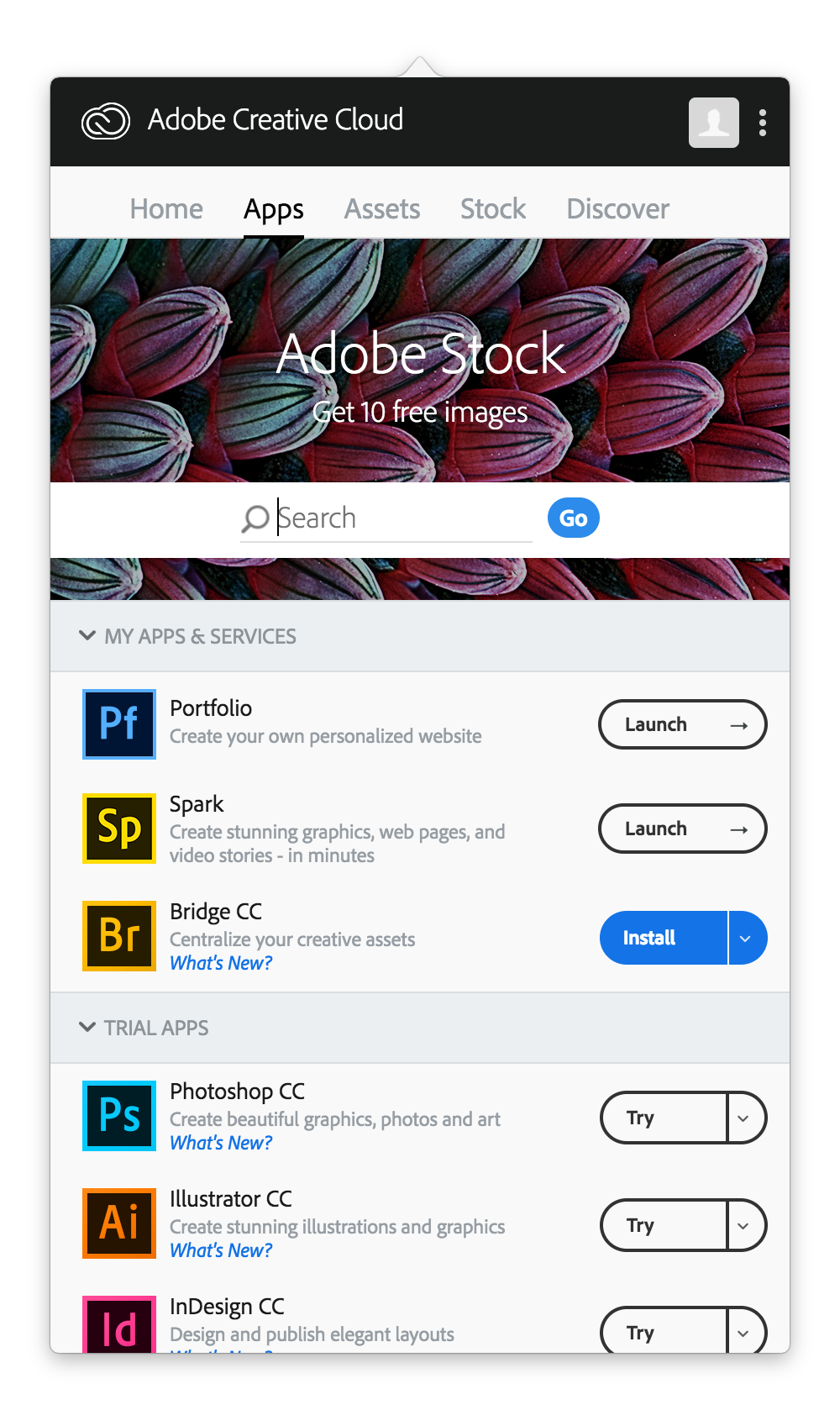Select the Spark app icon
This screenshot has width=840, height=1410.
click(118, 829)
